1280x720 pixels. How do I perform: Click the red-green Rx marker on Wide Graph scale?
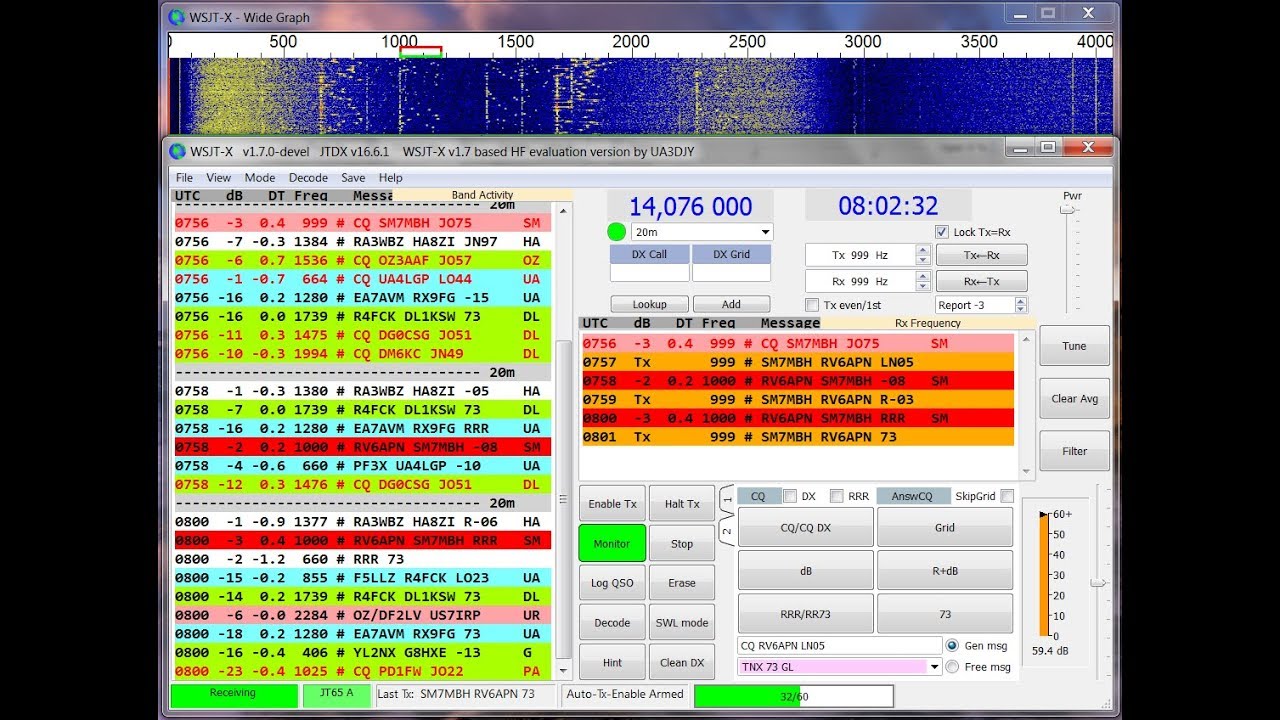(x=420, y=52)
